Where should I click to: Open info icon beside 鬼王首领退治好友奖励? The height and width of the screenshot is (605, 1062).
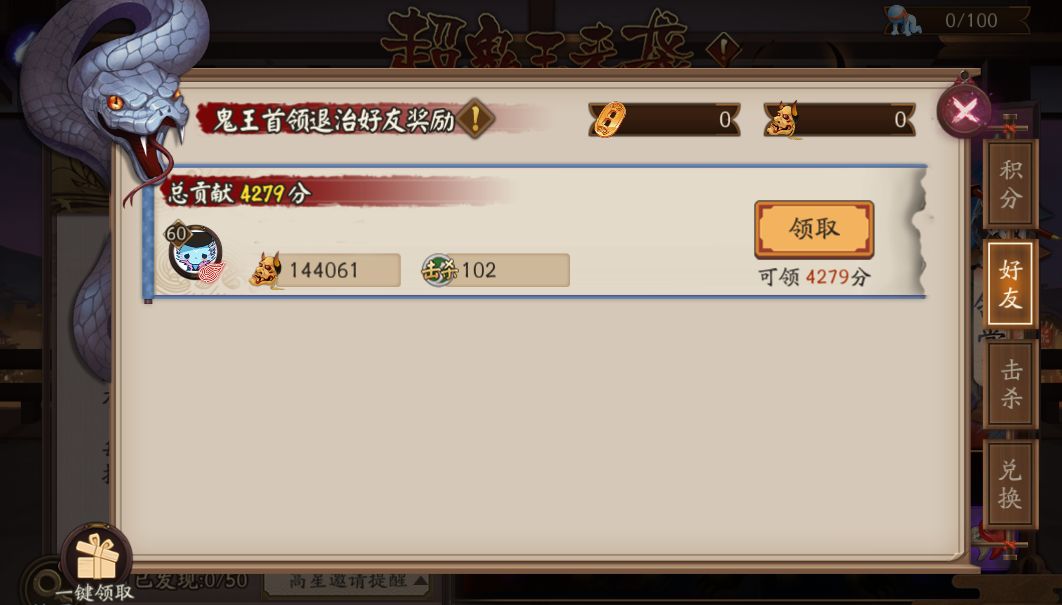click(x=475, y=119)
